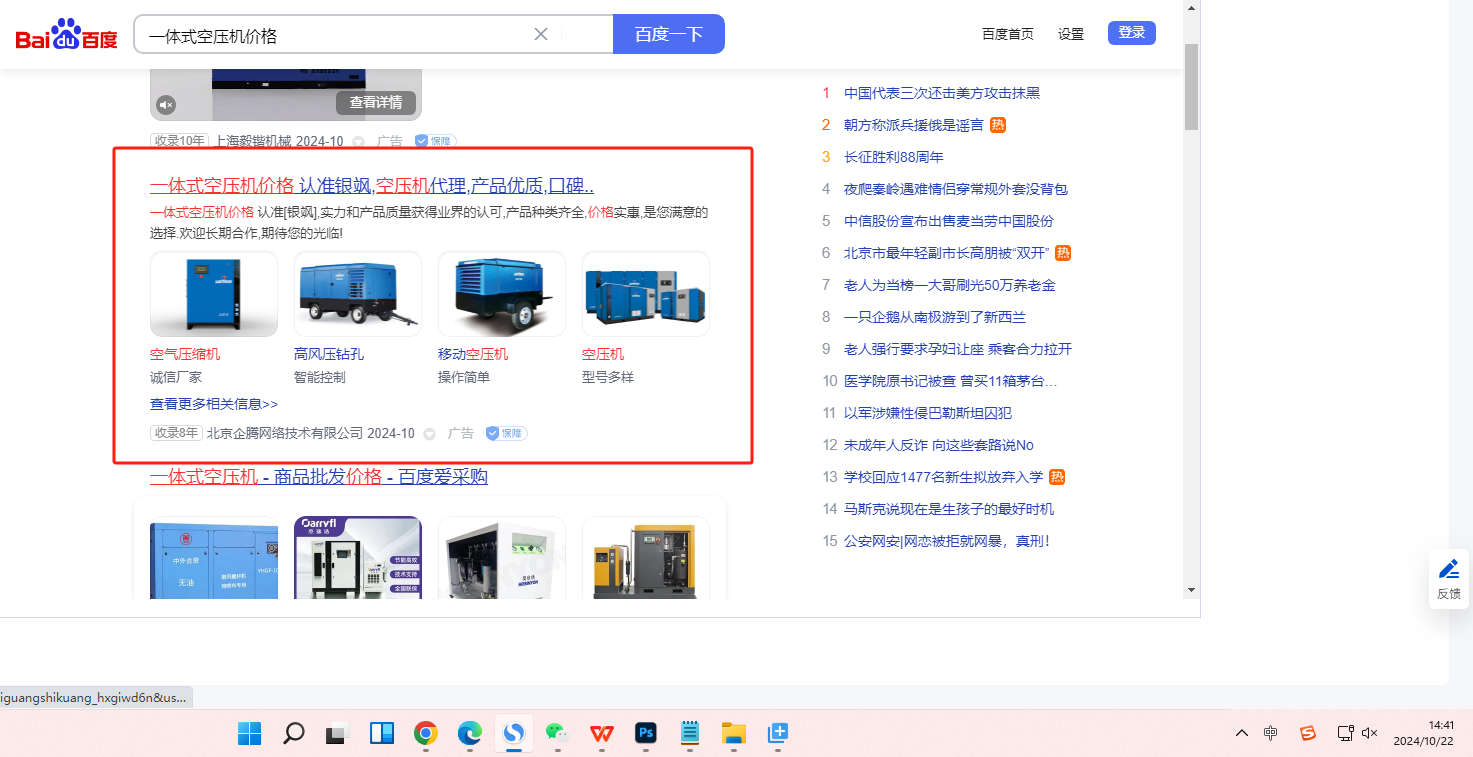This screenshot has width=1473, height=757.
Task: Open hot search 一只企鹅从南极游到了新西兰
Action: (x=935, y=317)
